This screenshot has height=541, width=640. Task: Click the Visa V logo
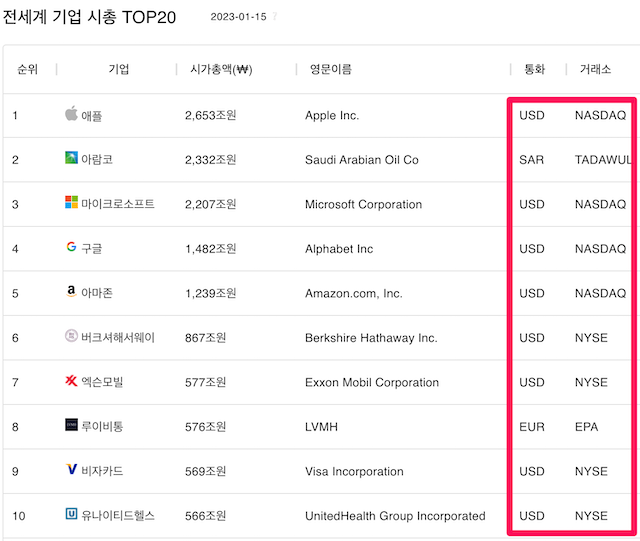click(71, 469)
